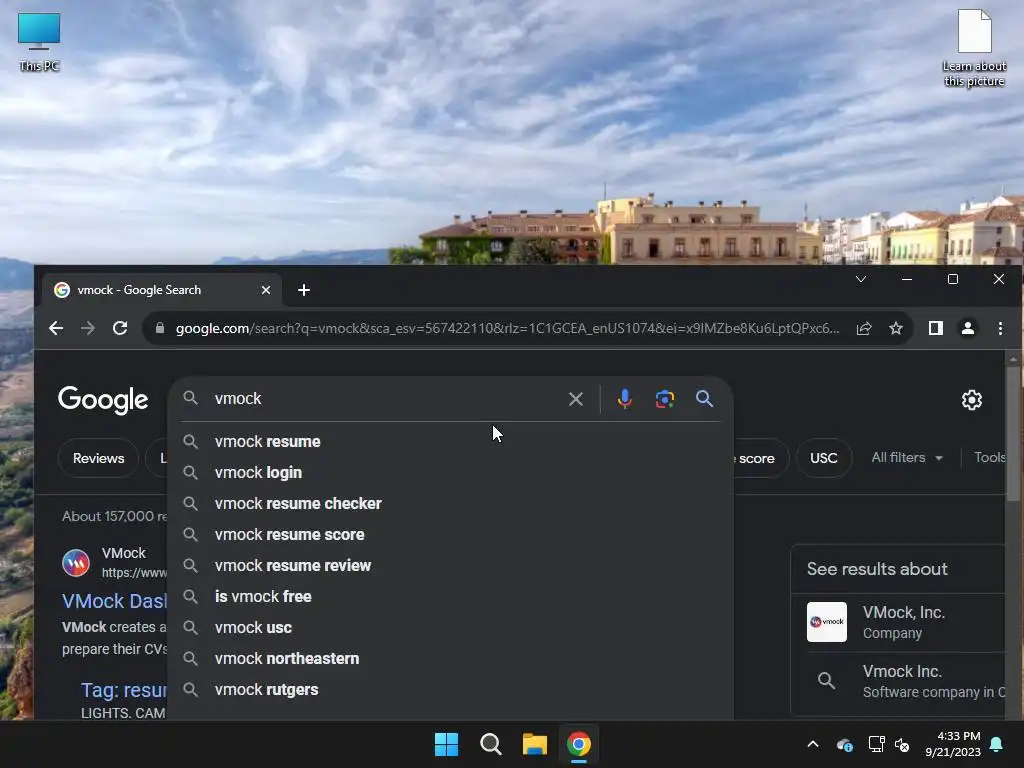Open the Windows Start menu
Viewport: 1024px width, 768px height.
pyautogui.click(x=447, y=744)
